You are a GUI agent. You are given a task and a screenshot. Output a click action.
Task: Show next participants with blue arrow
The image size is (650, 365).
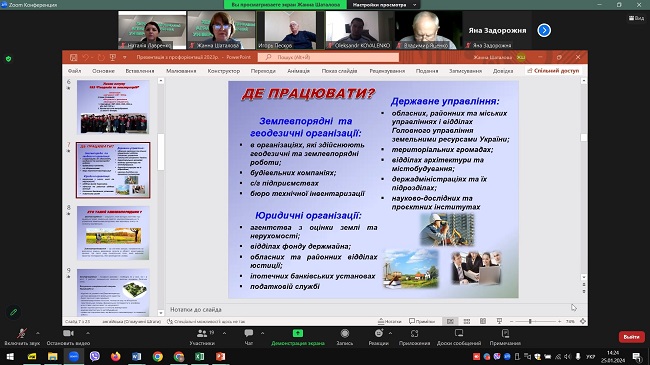point(544,30)
